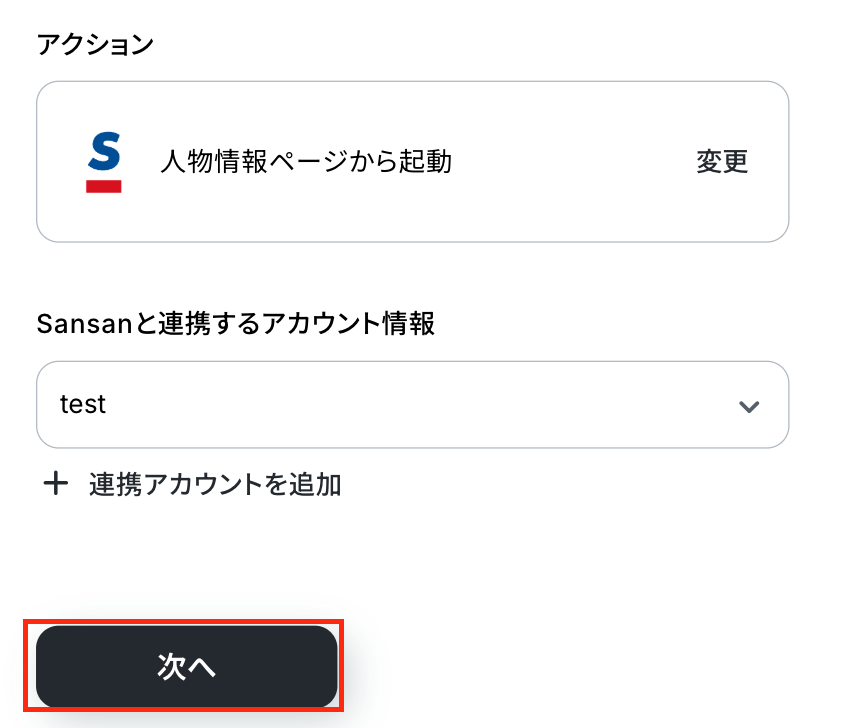Click the blue S of Sansan logo
The image size is (850, 728).
[104, 151]
